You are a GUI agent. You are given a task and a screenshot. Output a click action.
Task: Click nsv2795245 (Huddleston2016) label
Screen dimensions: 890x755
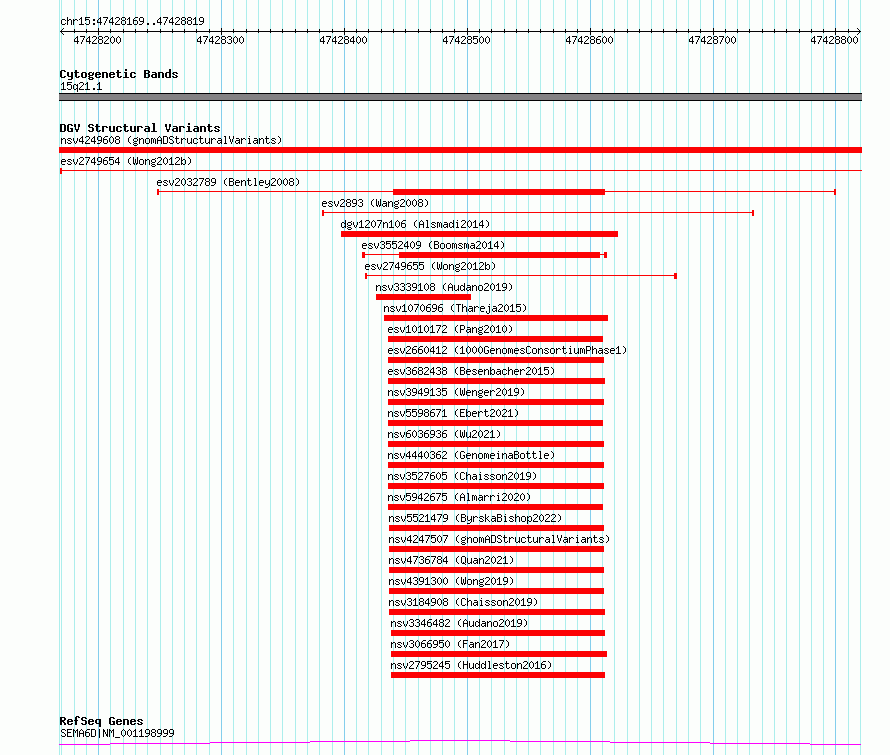(x=471, y=665)
